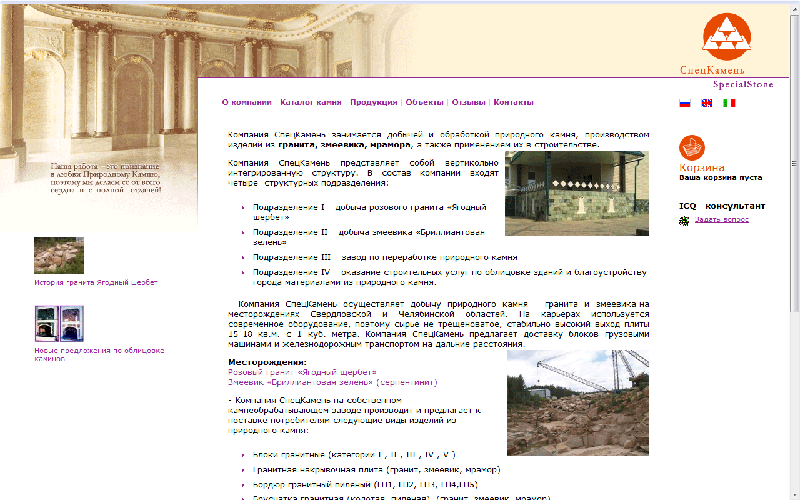This screenshot has width=800, height=500.
Task: Click the SpecialStone logo caption
Action: (743, 85)
